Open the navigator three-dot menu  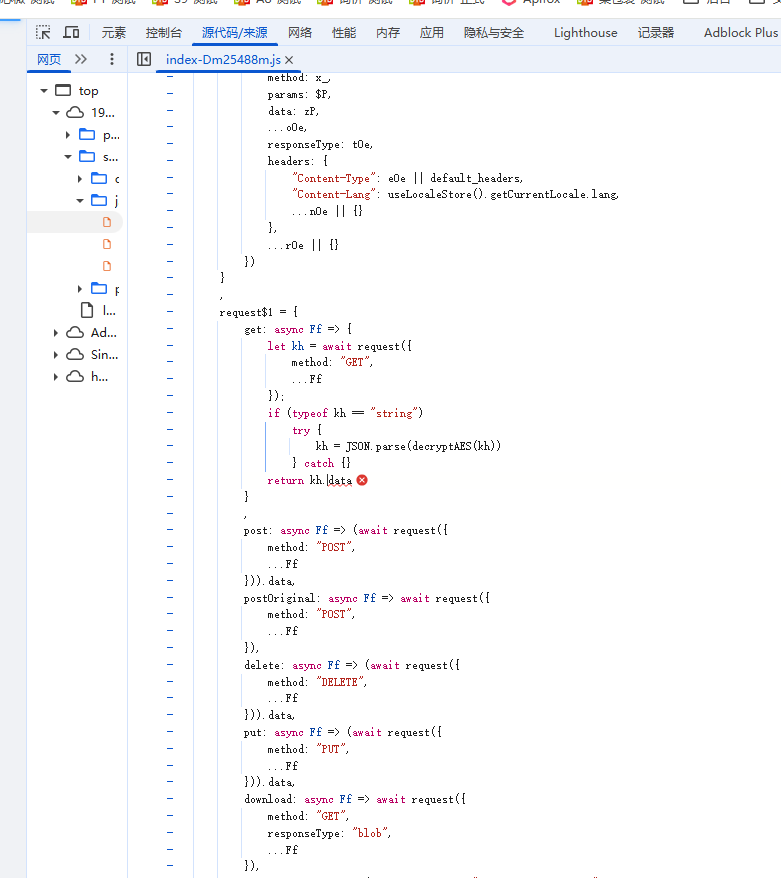coord(112,60)
